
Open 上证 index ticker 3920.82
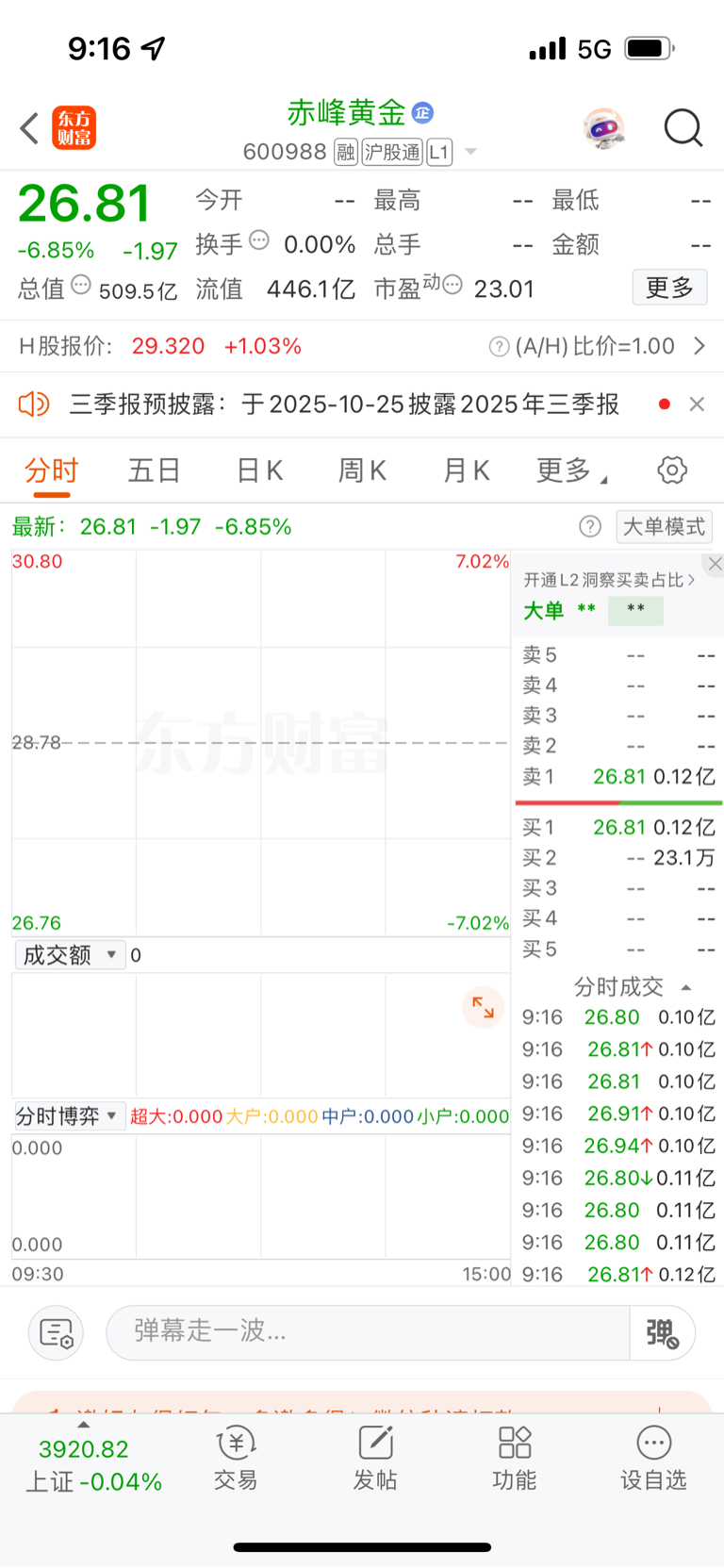tap(93, 1464)
